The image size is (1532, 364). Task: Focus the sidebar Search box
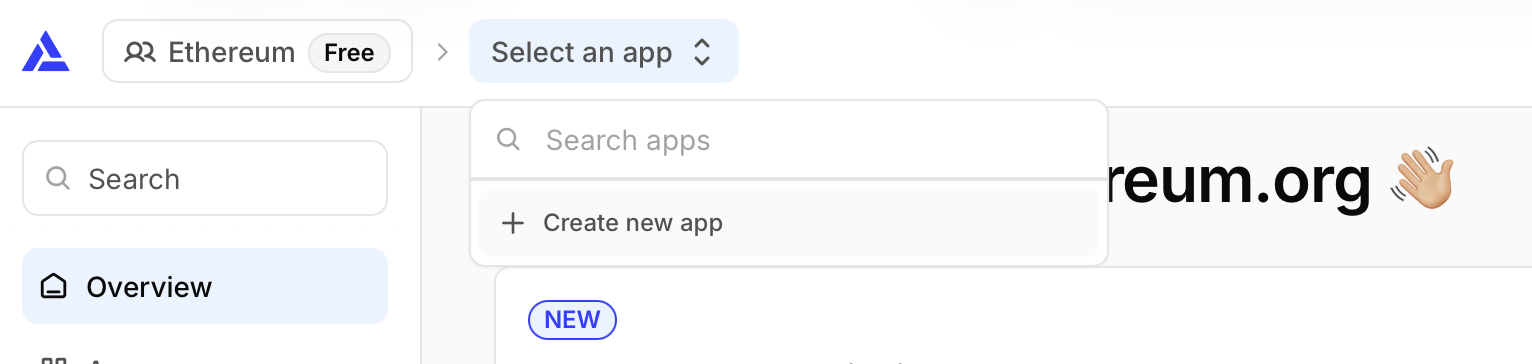click(205, 178)
